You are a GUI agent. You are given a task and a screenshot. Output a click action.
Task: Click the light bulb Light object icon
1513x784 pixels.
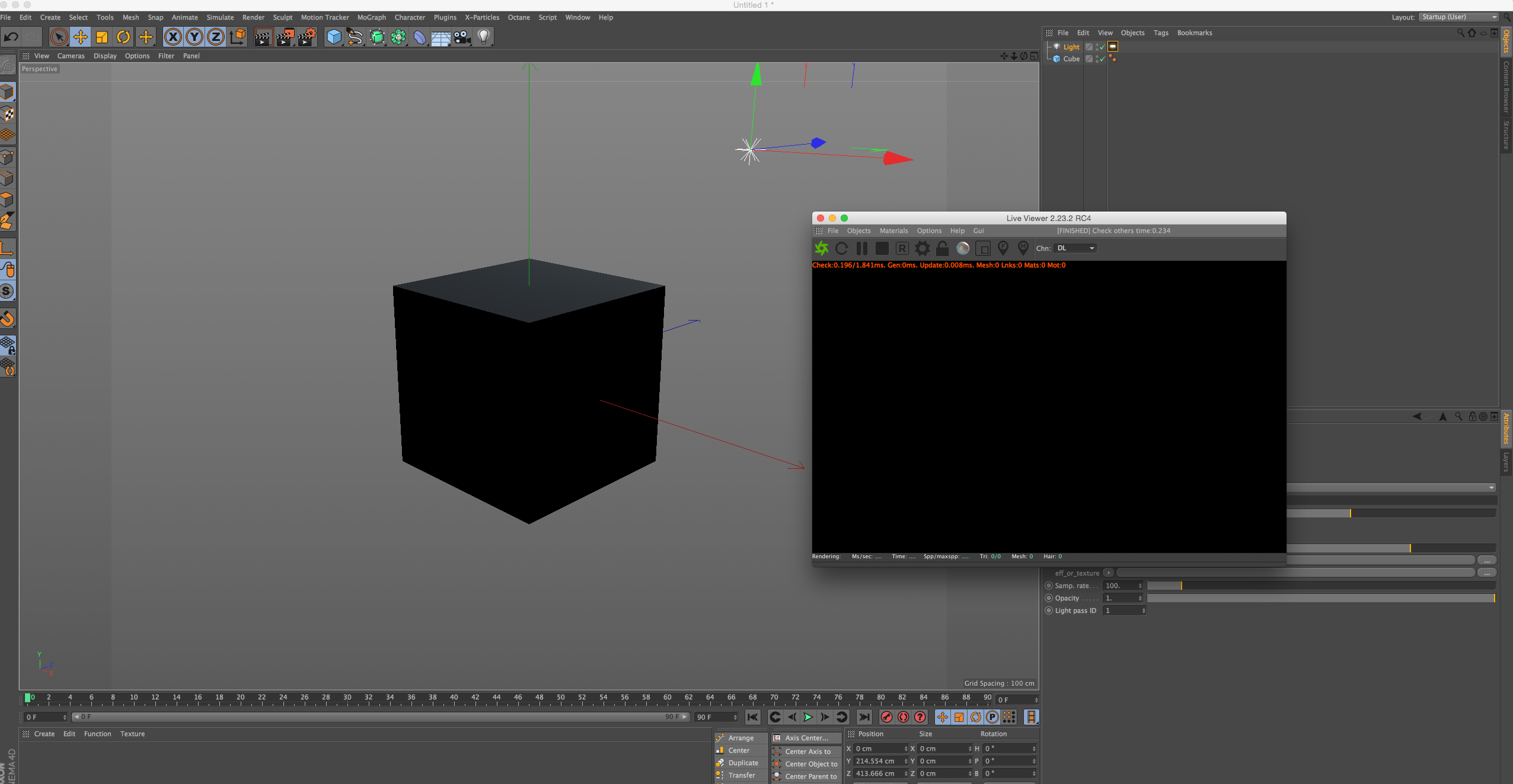(x=484, y=37)
